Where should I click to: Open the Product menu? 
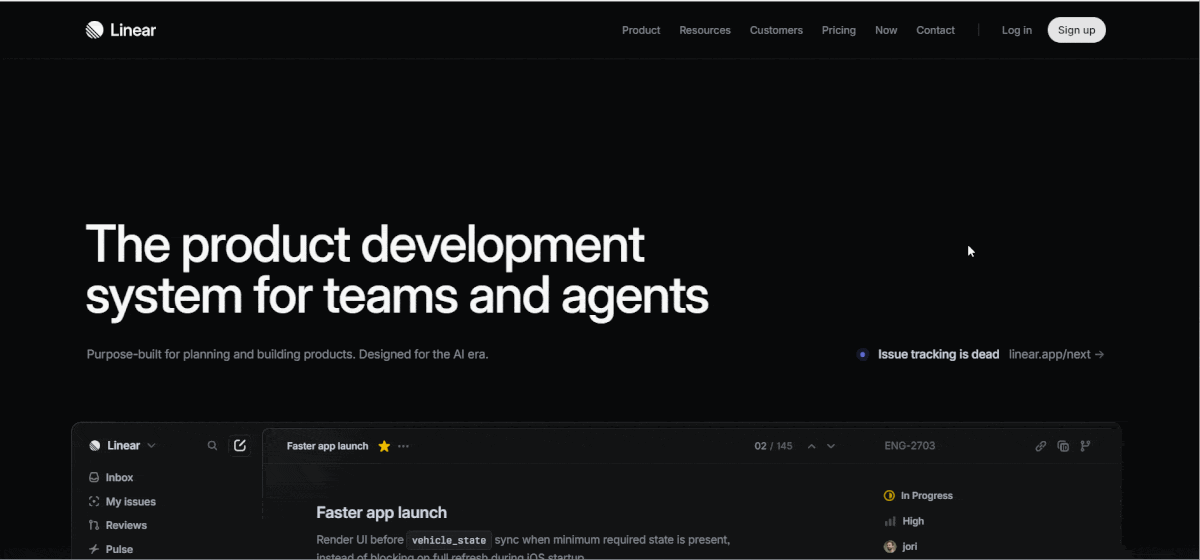(641, 30)
